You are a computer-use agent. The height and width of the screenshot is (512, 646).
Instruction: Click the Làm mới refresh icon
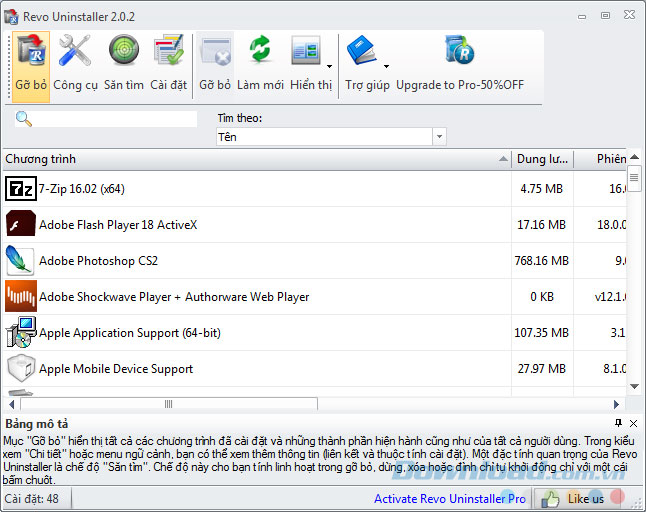coord(260,49)
